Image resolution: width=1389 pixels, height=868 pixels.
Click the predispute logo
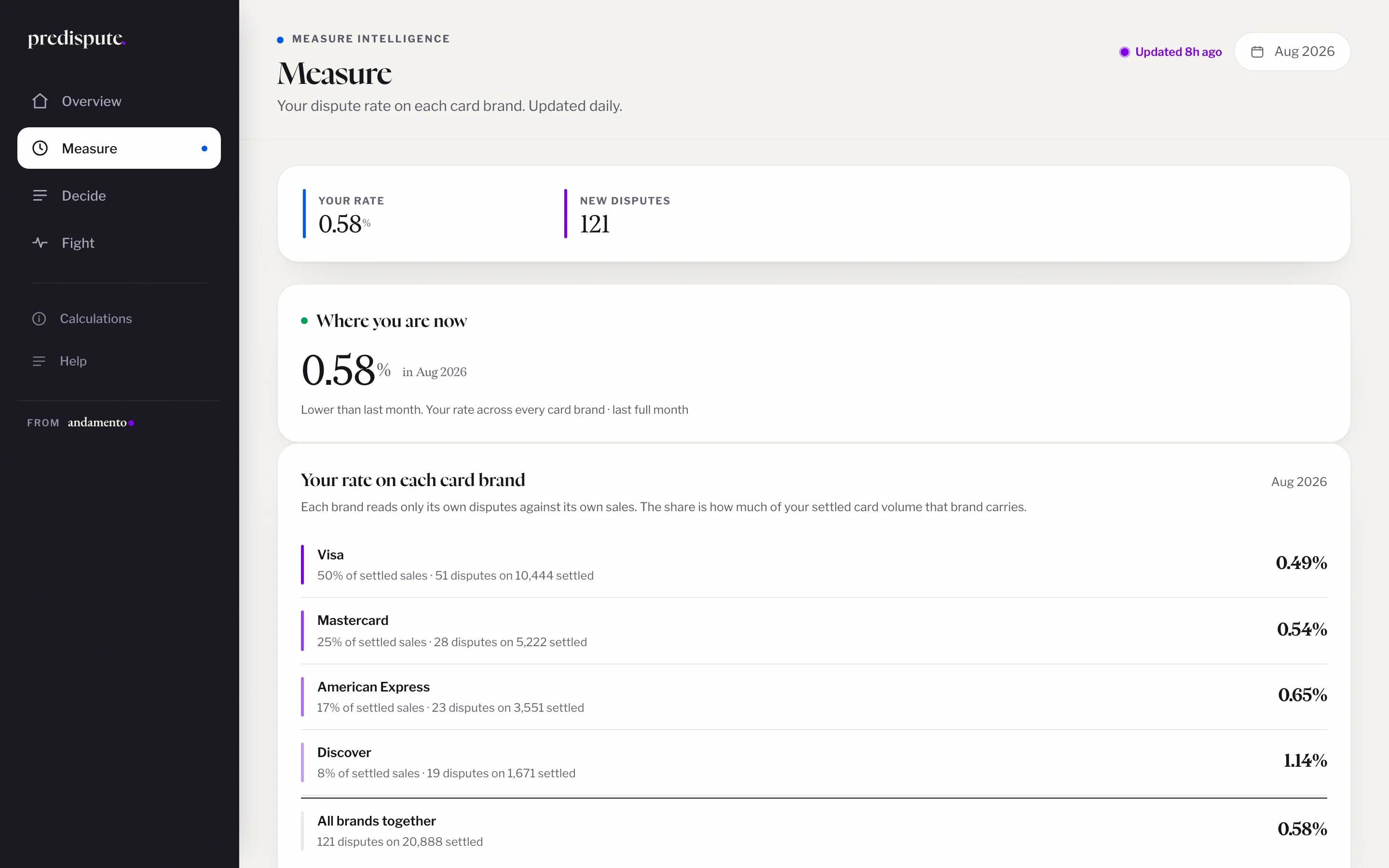pyautogui.click(x=76, y=39)
